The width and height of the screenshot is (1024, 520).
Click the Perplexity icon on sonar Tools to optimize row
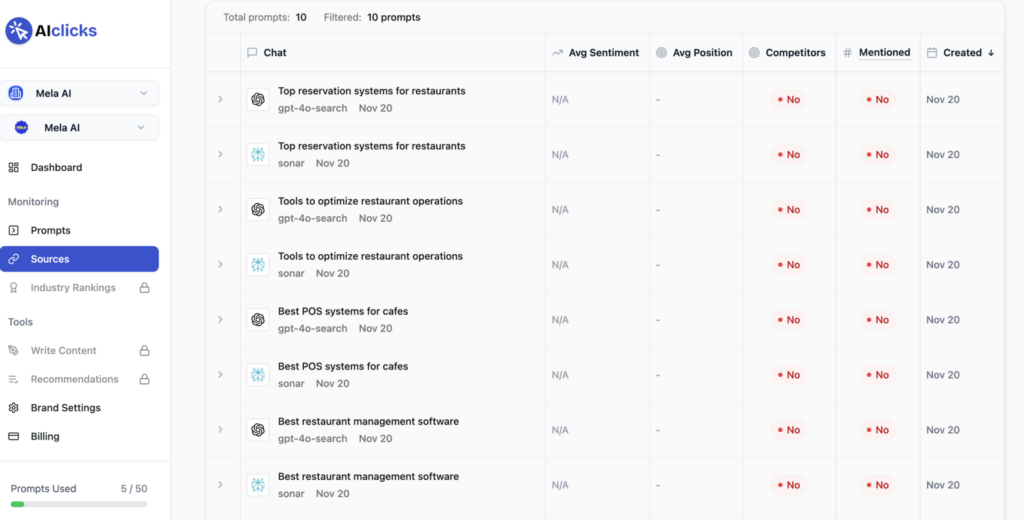tap(258, 265)
